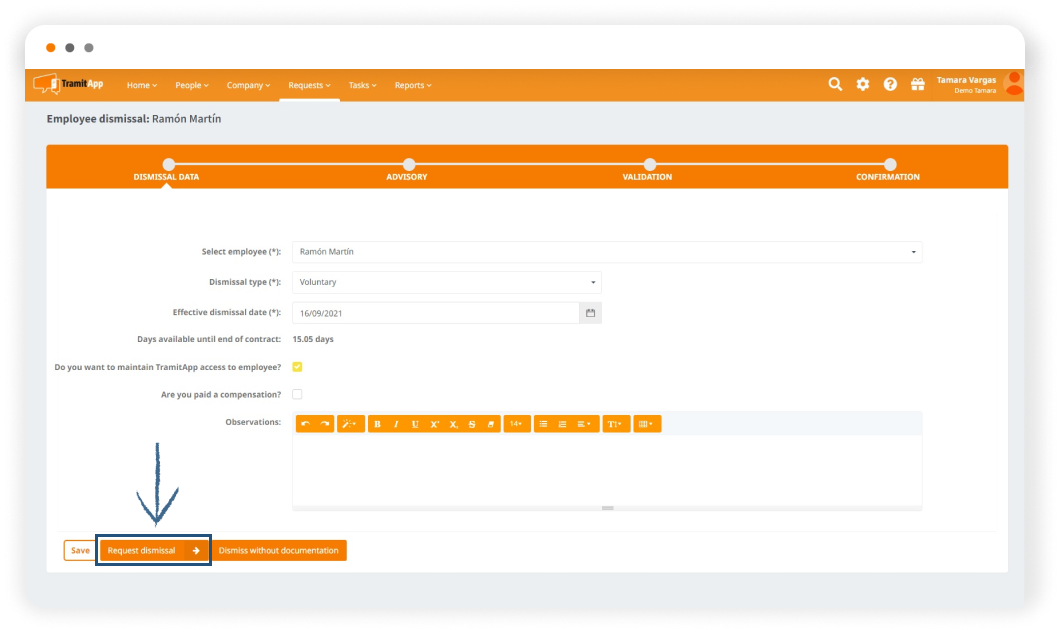The image size is (1061, 633).
Task: Click the Request dismissal button
Action: click(x=153, y=550)
